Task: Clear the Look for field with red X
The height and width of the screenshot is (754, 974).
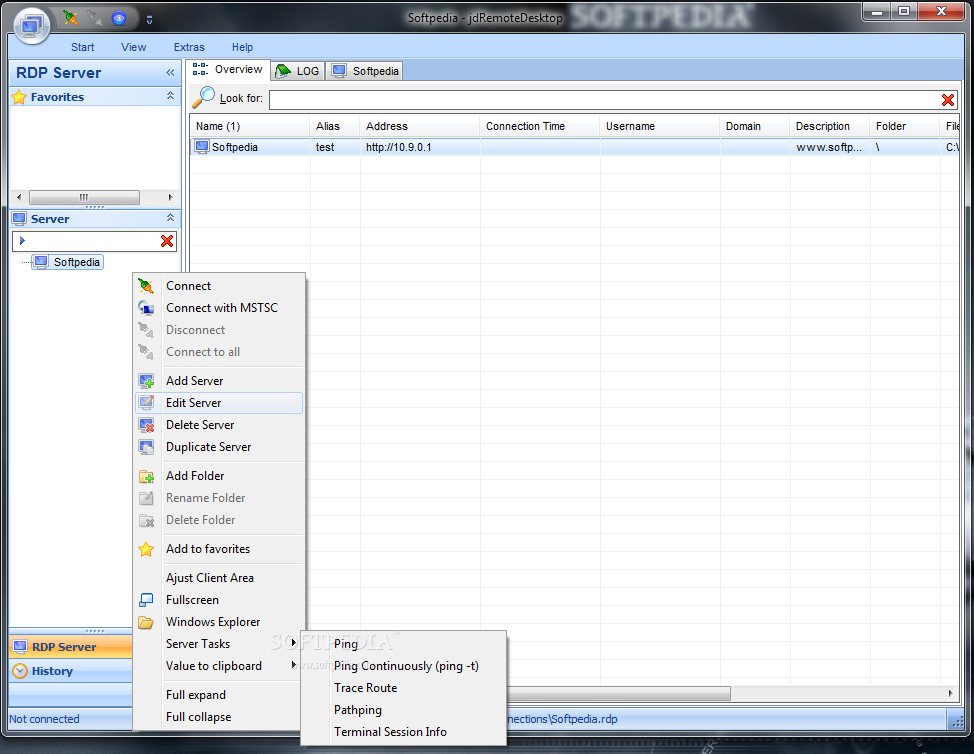Action: (948, 99)
